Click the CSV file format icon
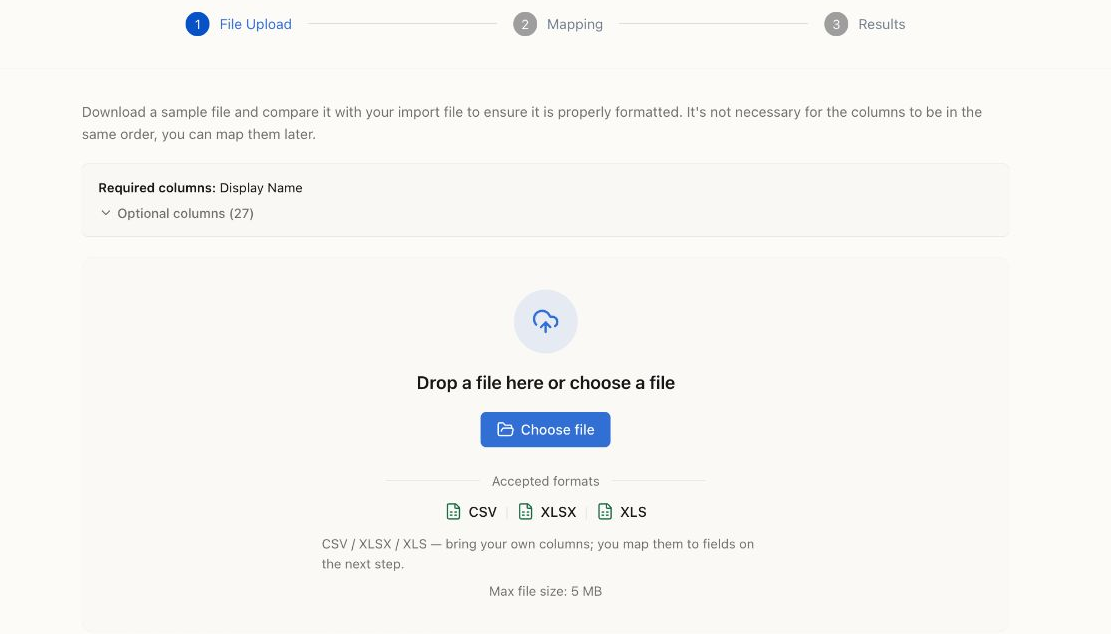1111x634 pixels. tap(453, 511)
